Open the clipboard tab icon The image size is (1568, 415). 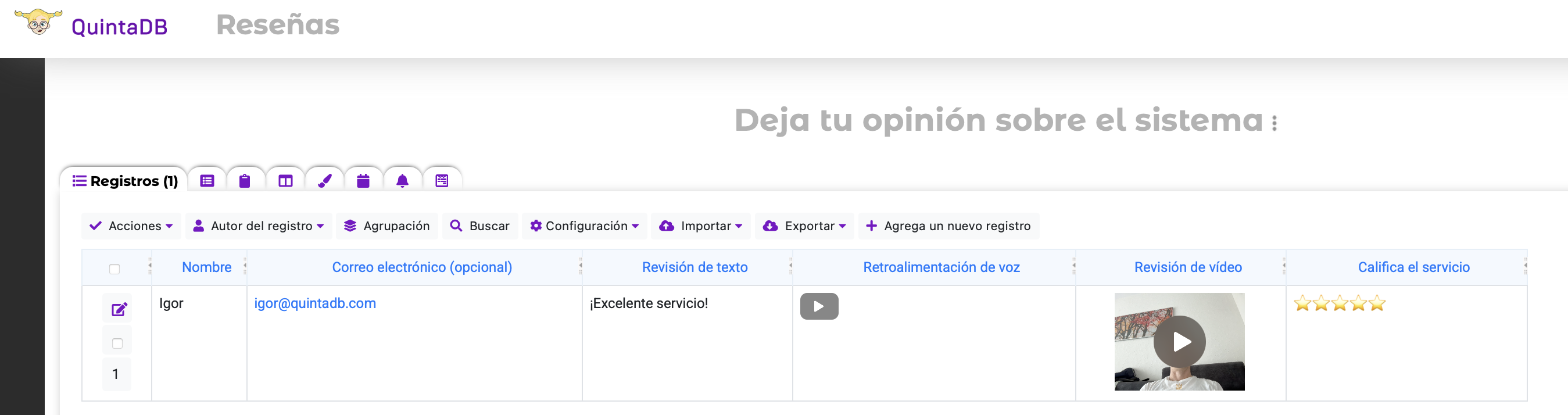point(245,181)
